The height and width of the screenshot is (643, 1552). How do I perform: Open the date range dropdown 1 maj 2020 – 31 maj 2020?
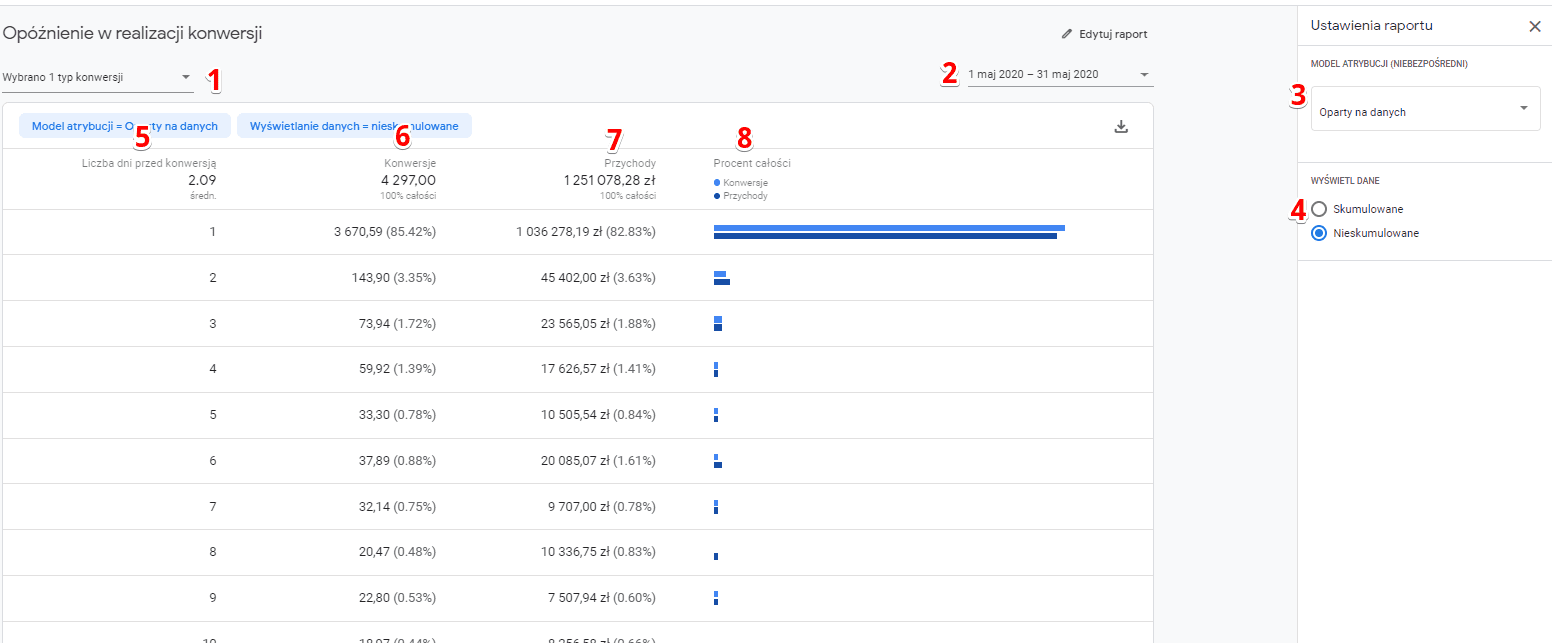[x=1060, y=75]
